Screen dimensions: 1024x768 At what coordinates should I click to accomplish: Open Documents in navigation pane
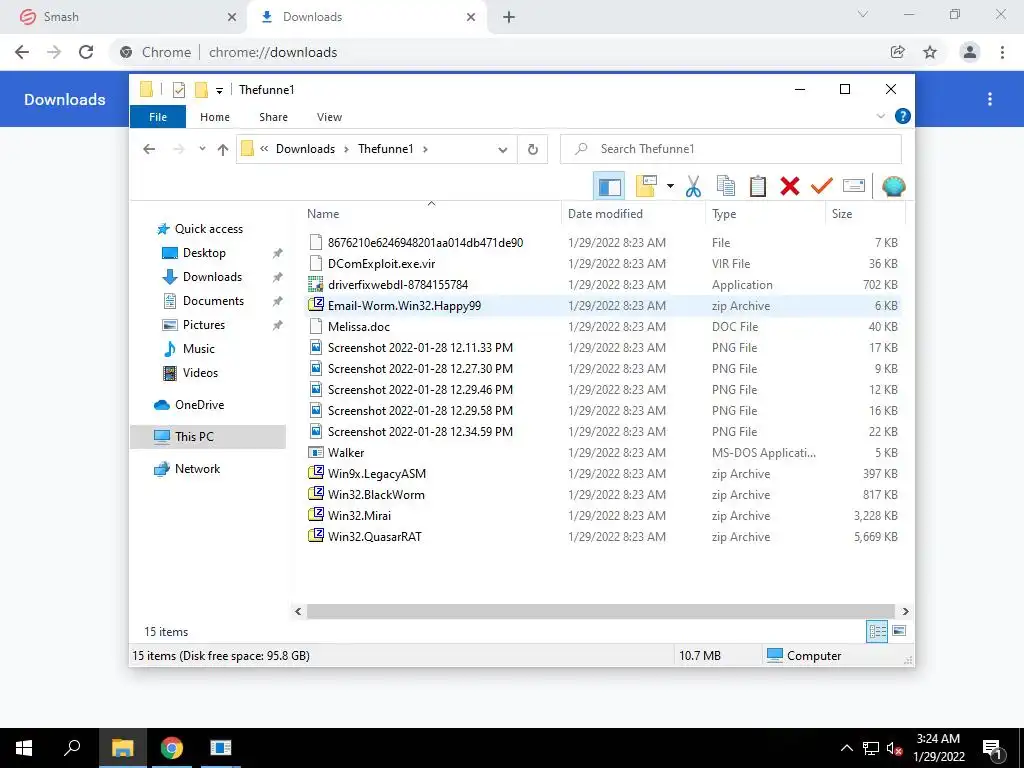213,300
